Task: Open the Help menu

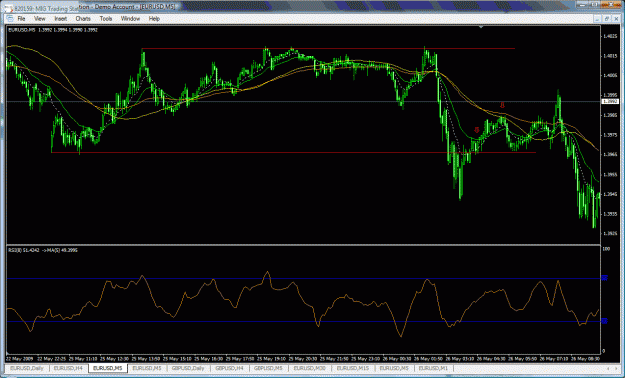Action: point(154,19)
